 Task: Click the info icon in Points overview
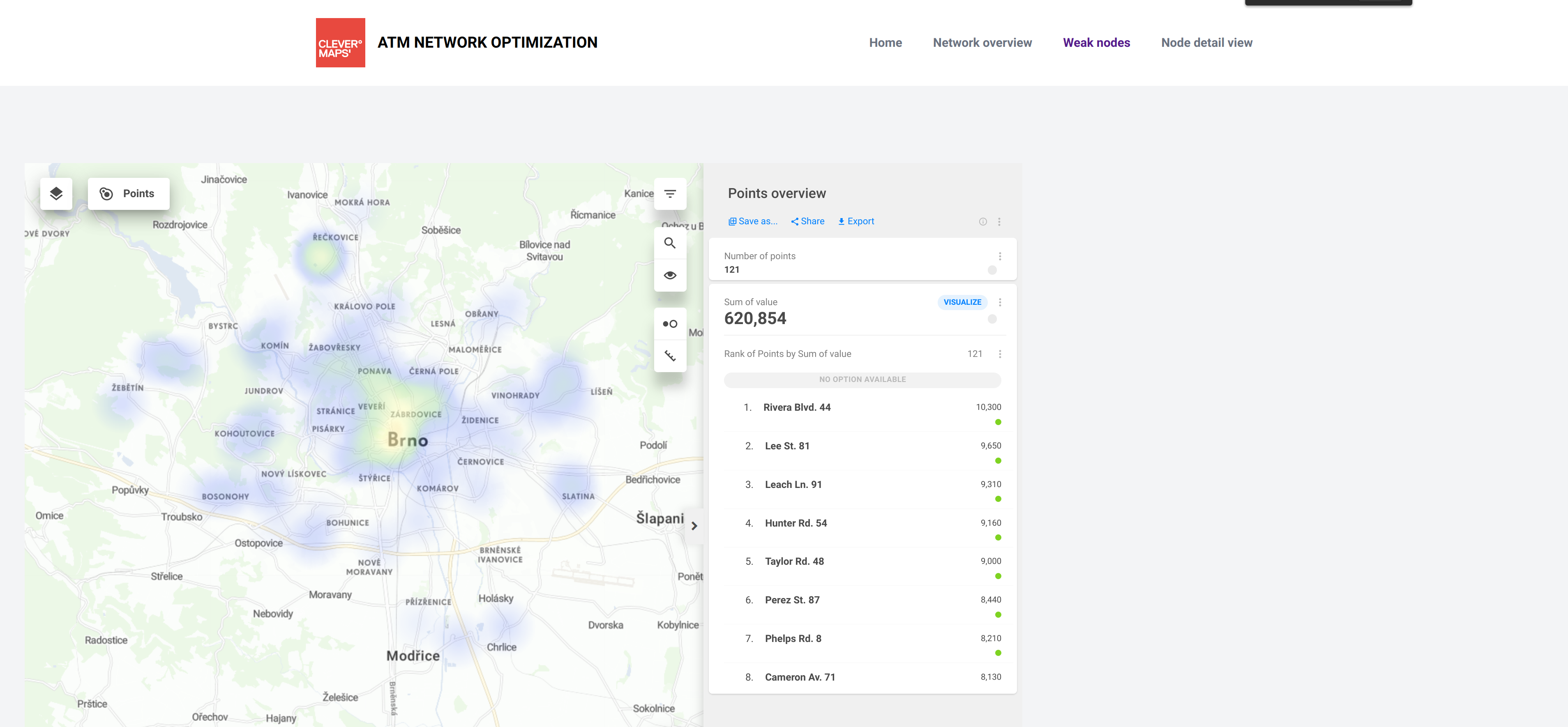point(982,221)
